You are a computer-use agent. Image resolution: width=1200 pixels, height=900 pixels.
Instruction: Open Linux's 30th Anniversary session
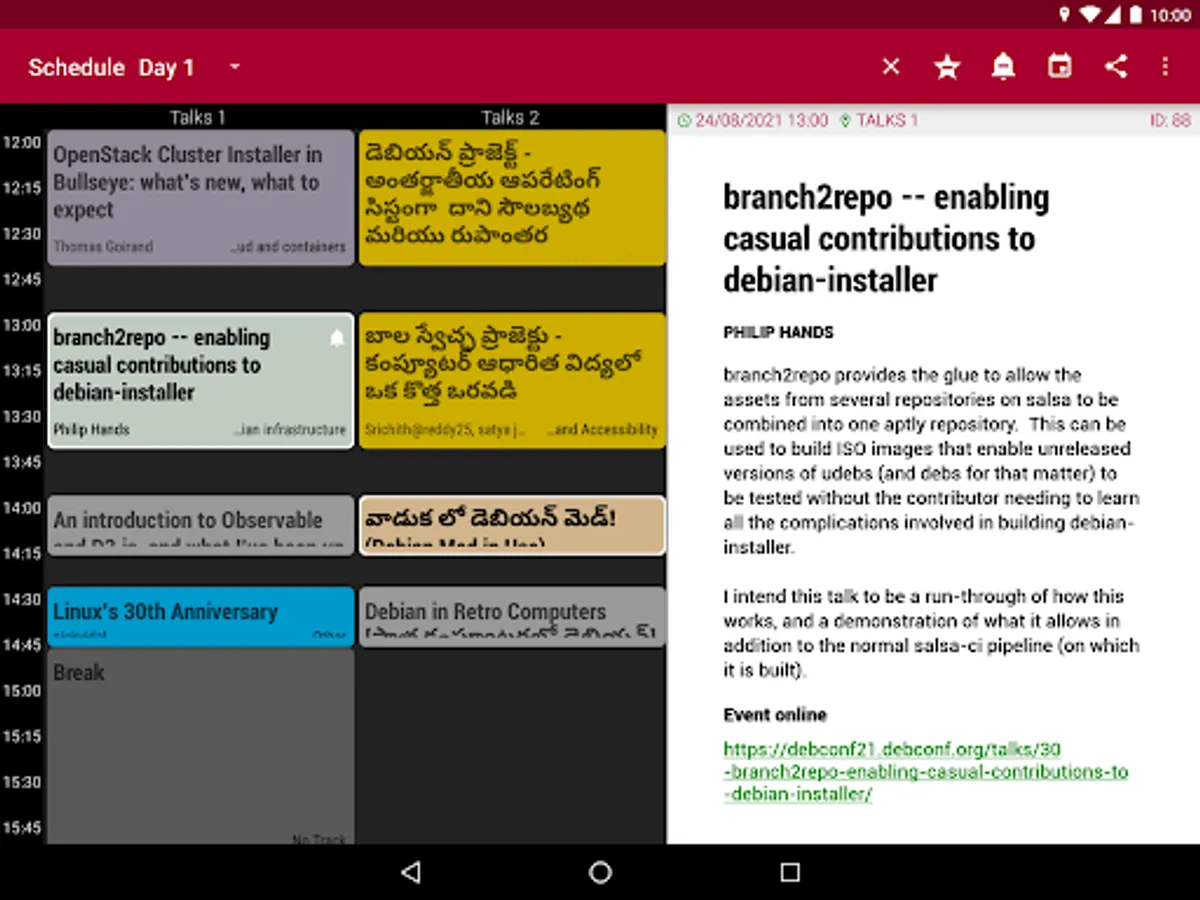coord(201,616)
